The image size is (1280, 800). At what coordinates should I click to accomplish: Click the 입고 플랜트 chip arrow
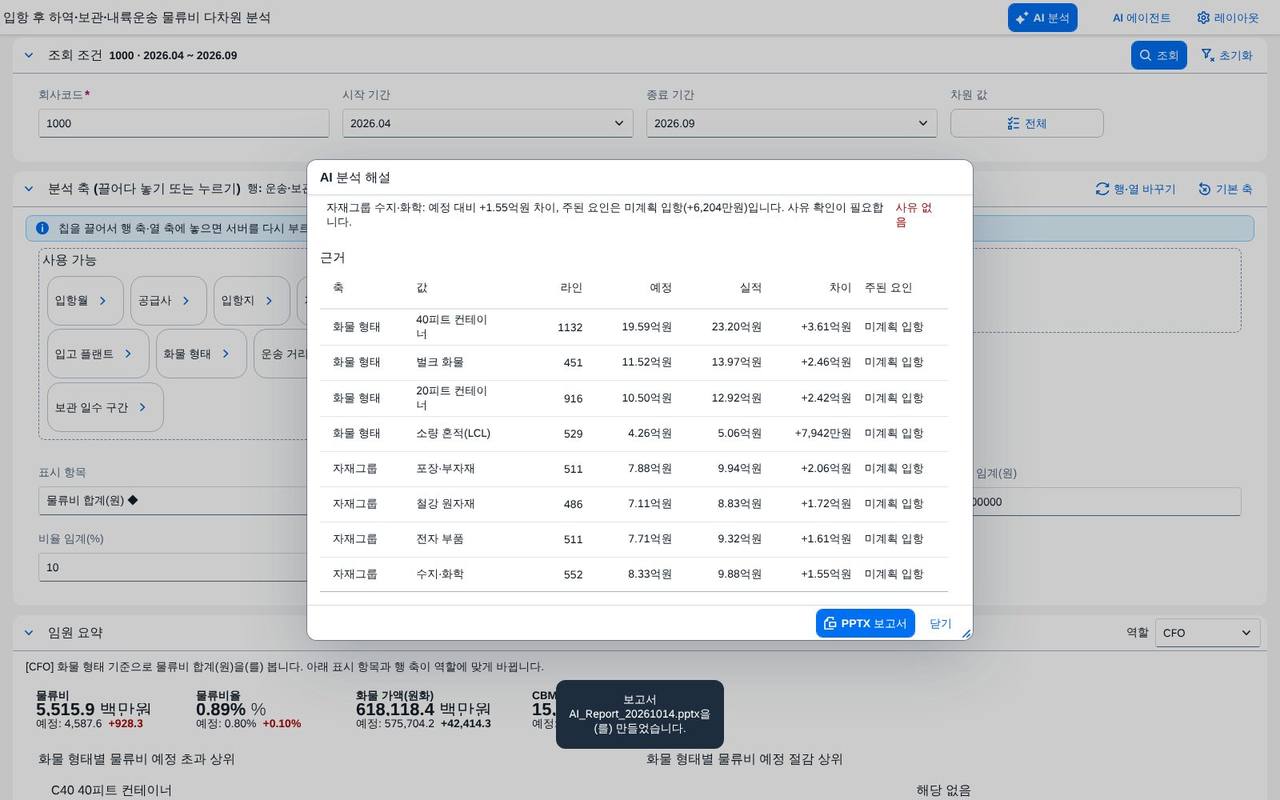(130, 354)
